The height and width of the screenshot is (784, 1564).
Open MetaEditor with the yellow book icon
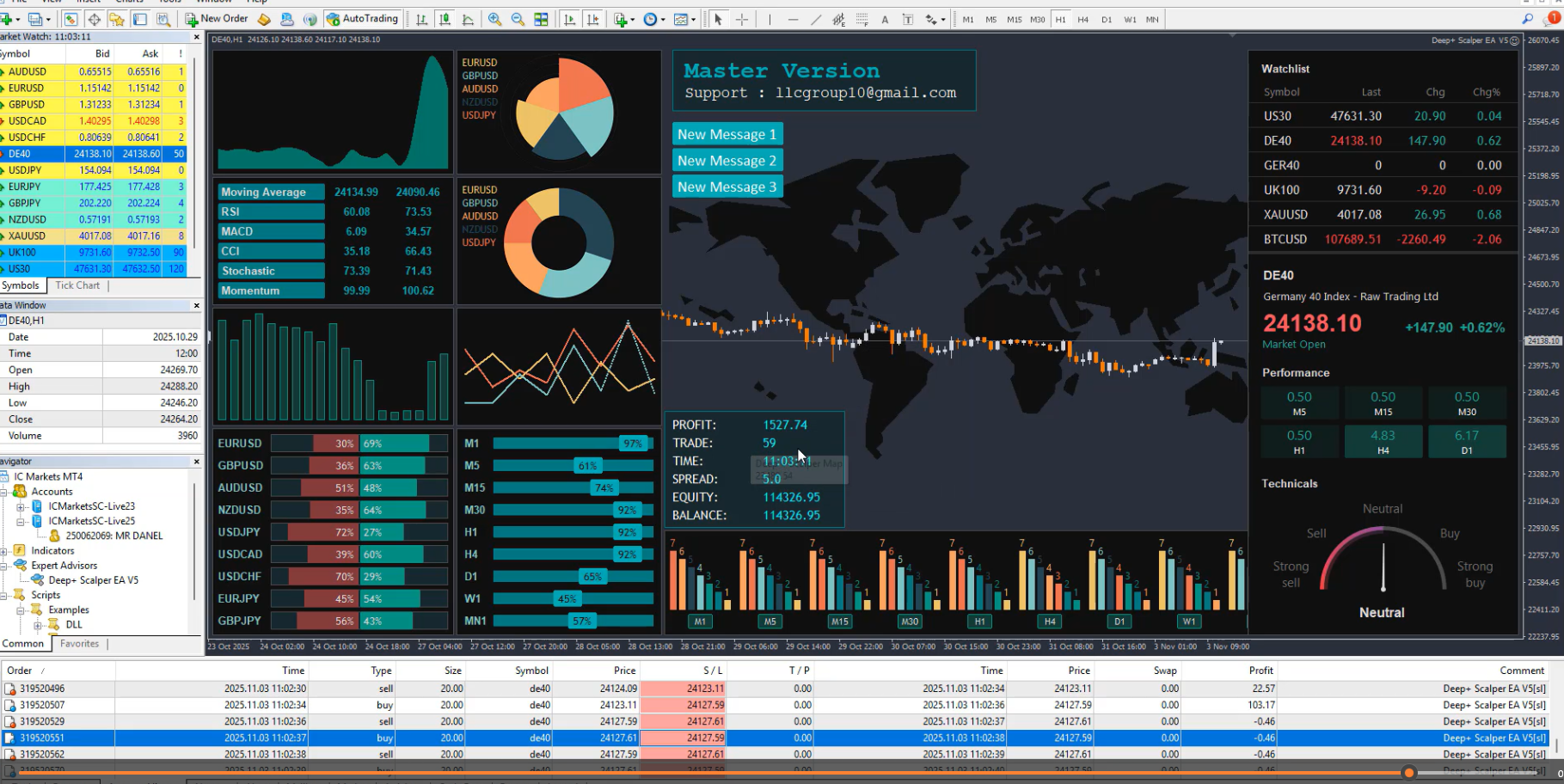click(264, 19)
